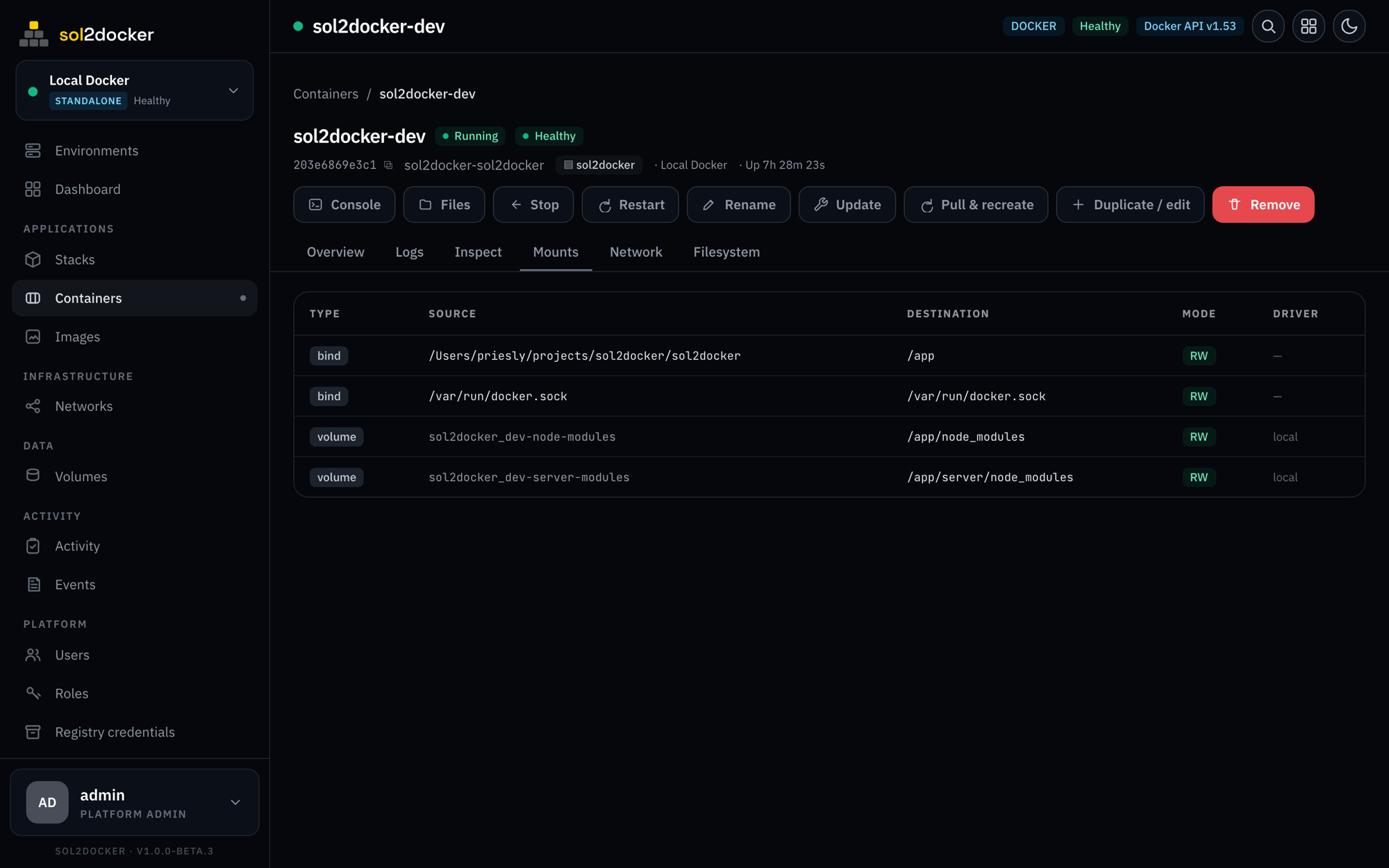Image resolution: width=1389 pixels, height=868 pixels.
Task: Open container Files browser
Action: [444, 205]
